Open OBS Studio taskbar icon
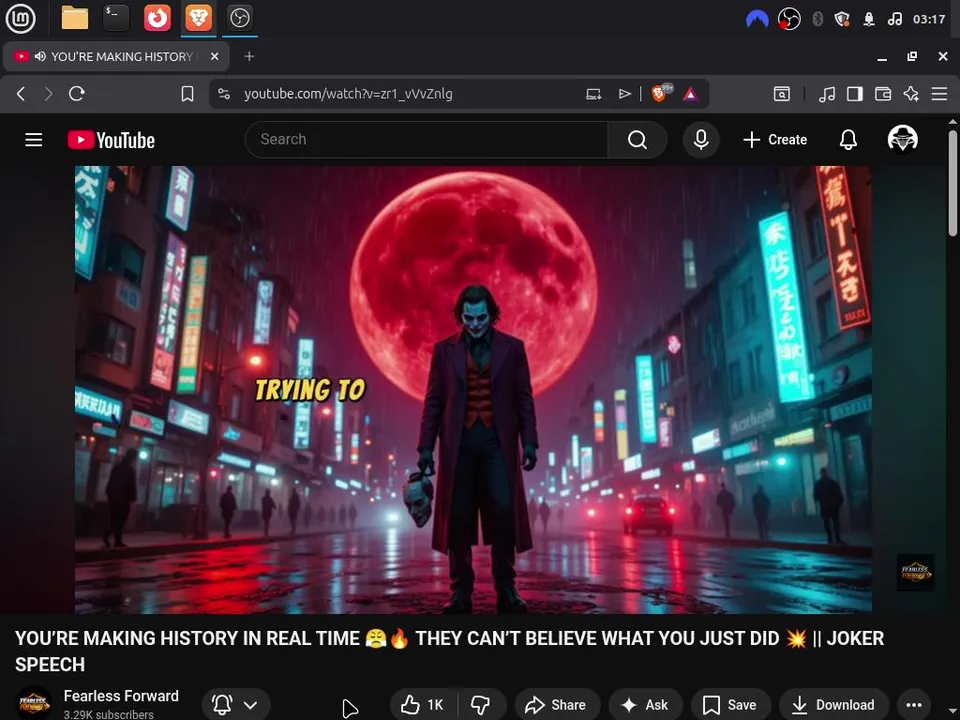 (239, 18)
